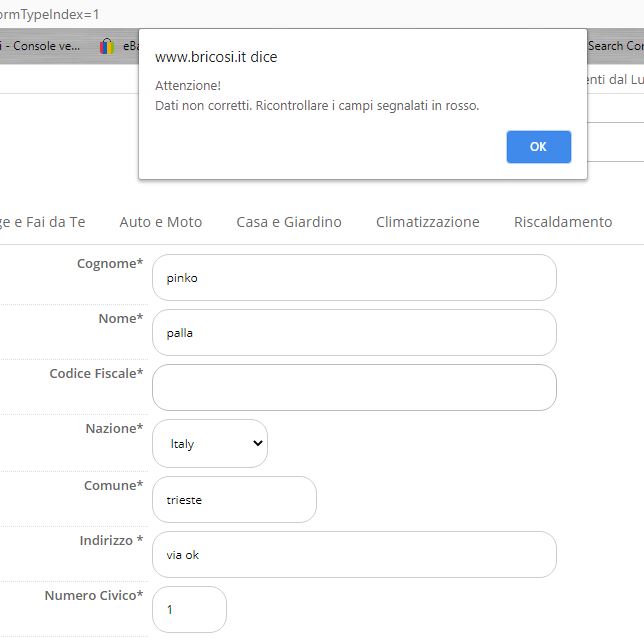Viewport: 644px width, 641px height.
Task: Click the eBay bookmark icon
Action: (108, 46)
